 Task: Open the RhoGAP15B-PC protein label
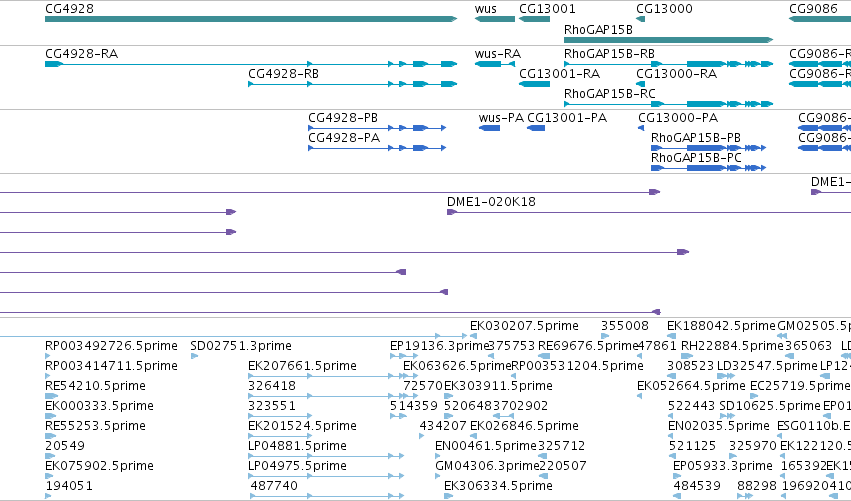coord(696,158)
